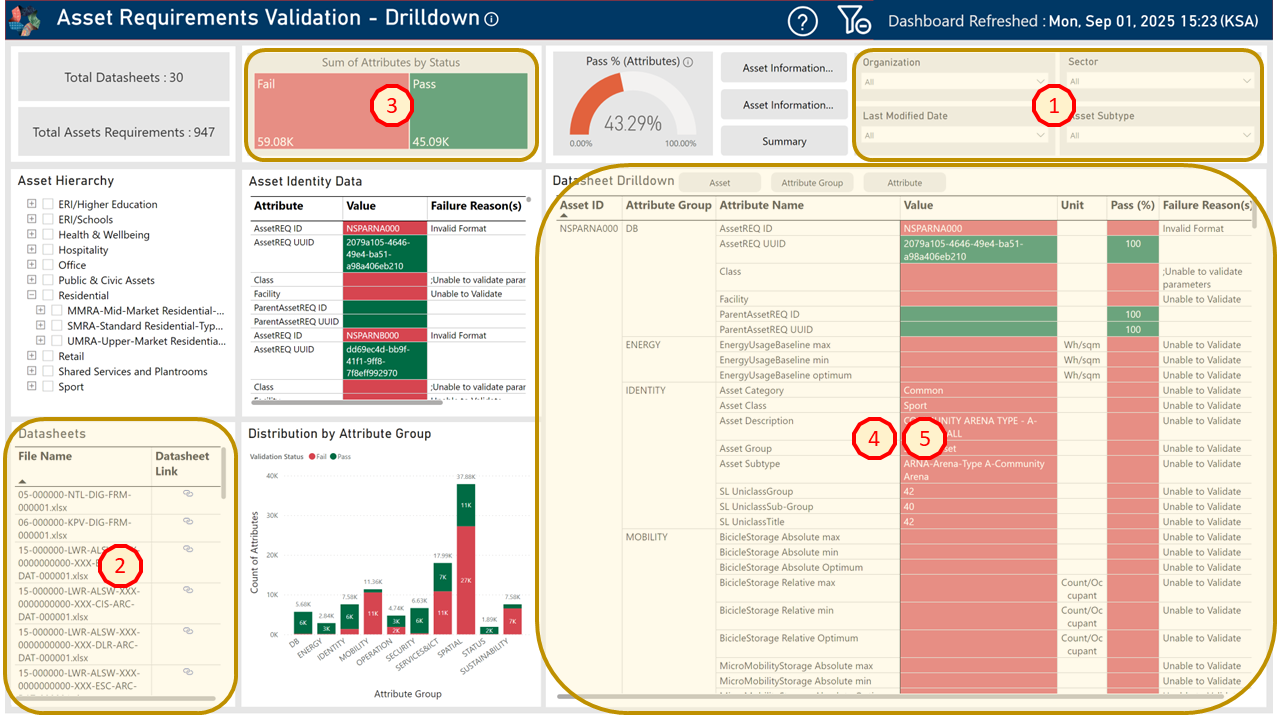Collapse the Residential tree node
The image size is (1280, 720).
(32, 296)
